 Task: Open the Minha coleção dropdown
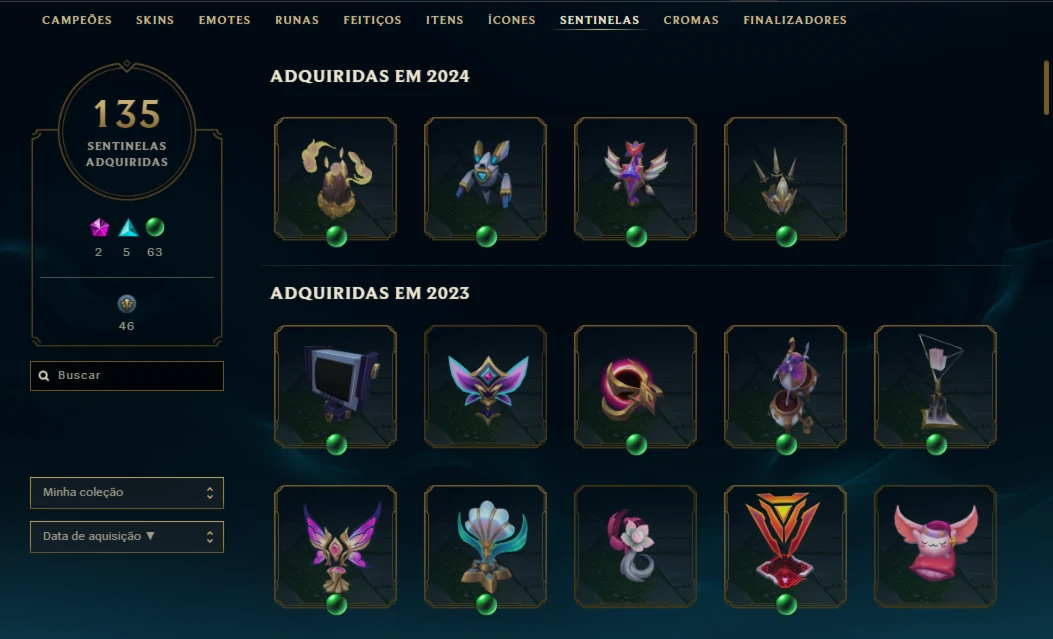point(127,493)
